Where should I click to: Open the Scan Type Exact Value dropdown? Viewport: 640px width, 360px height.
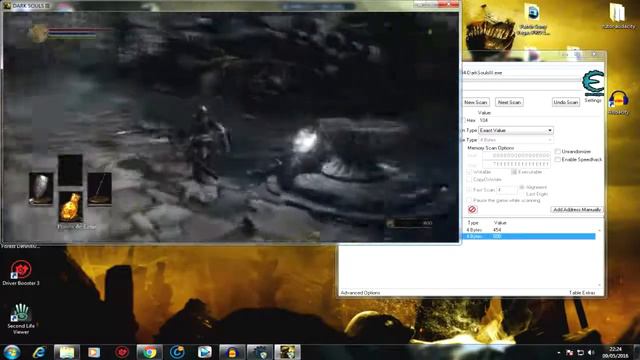(516, 130)
